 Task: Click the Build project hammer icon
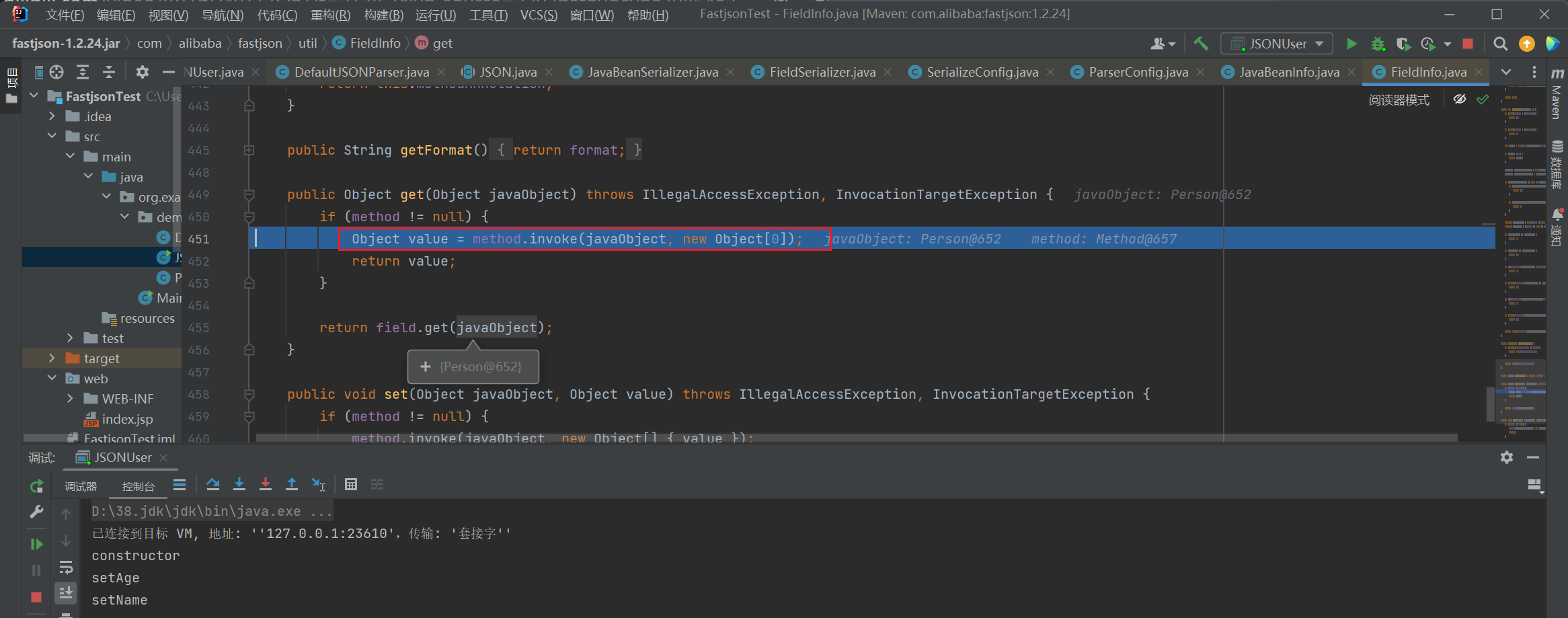tap(1201, 44)
